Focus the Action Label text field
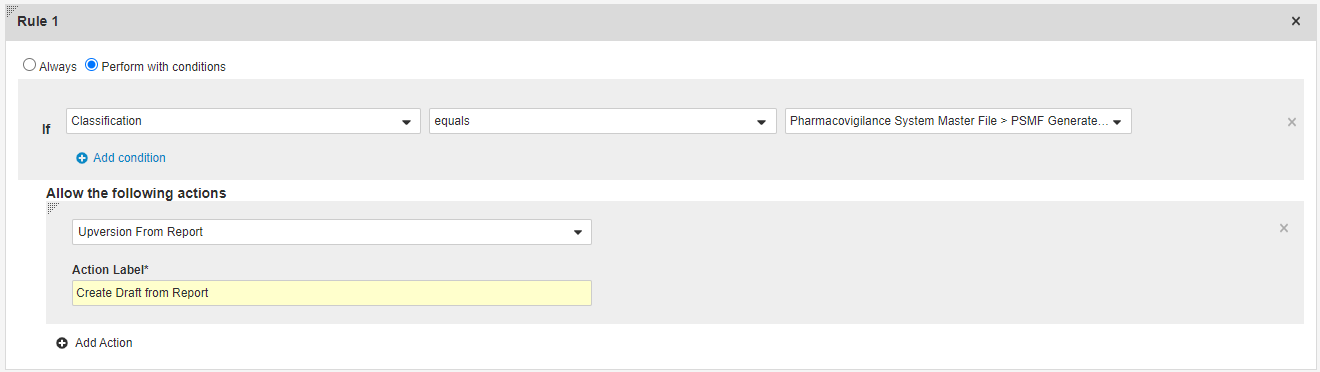The height and width of the screenshot is (372, 1320). pyautogui.click(x=332, y=293)
